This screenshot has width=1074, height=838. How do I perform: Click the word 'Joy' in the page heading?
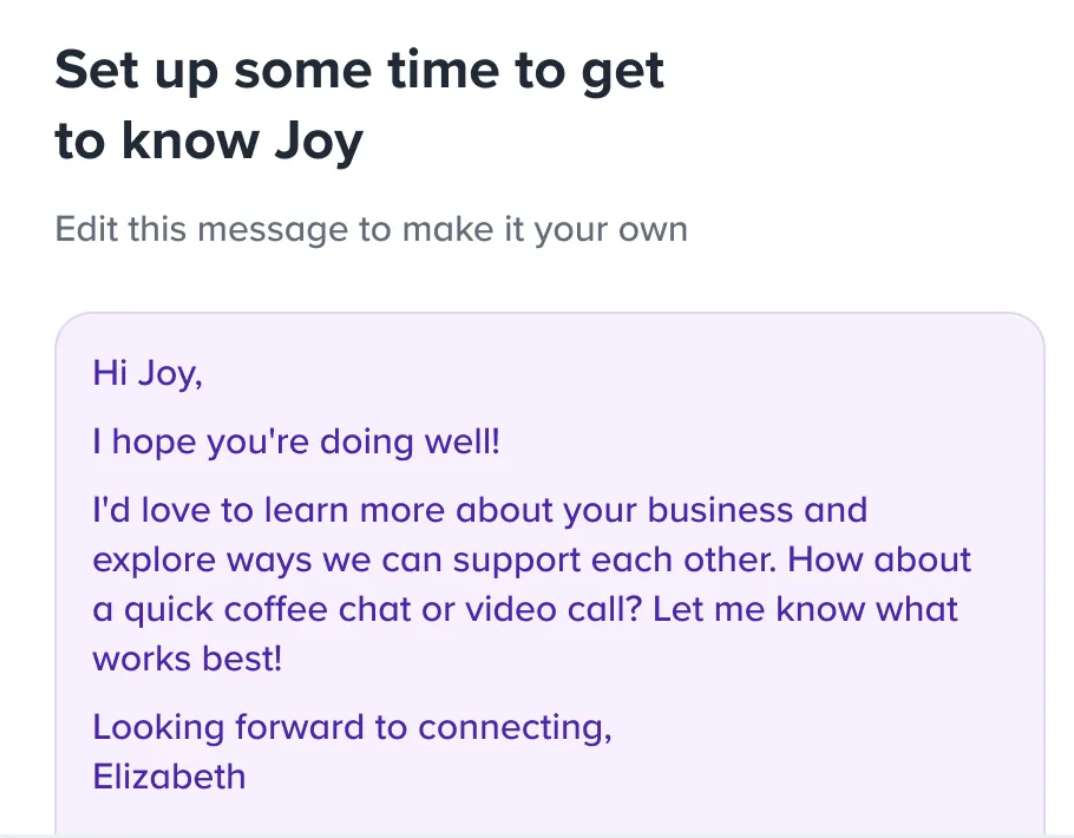(319, 142)
